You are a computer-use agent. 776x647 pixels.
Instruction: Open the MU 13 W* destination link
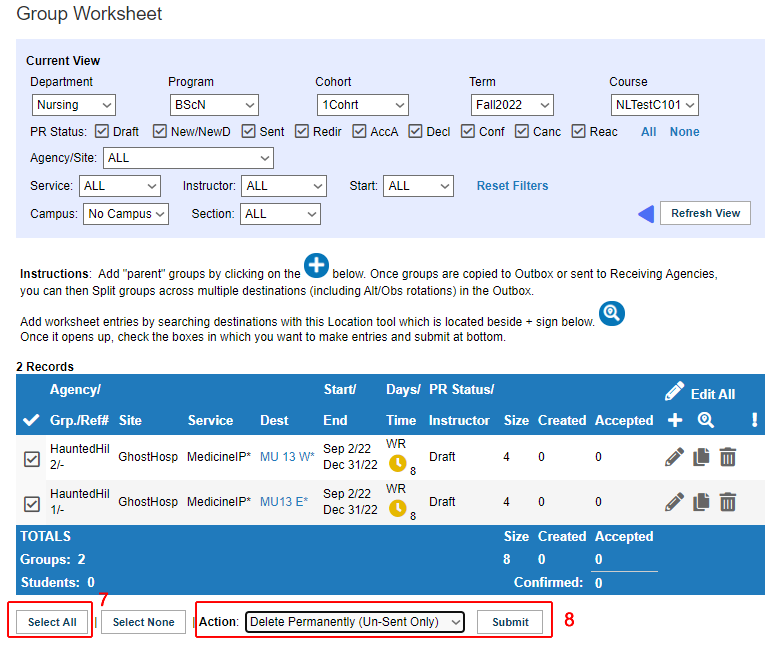(287, 456)
